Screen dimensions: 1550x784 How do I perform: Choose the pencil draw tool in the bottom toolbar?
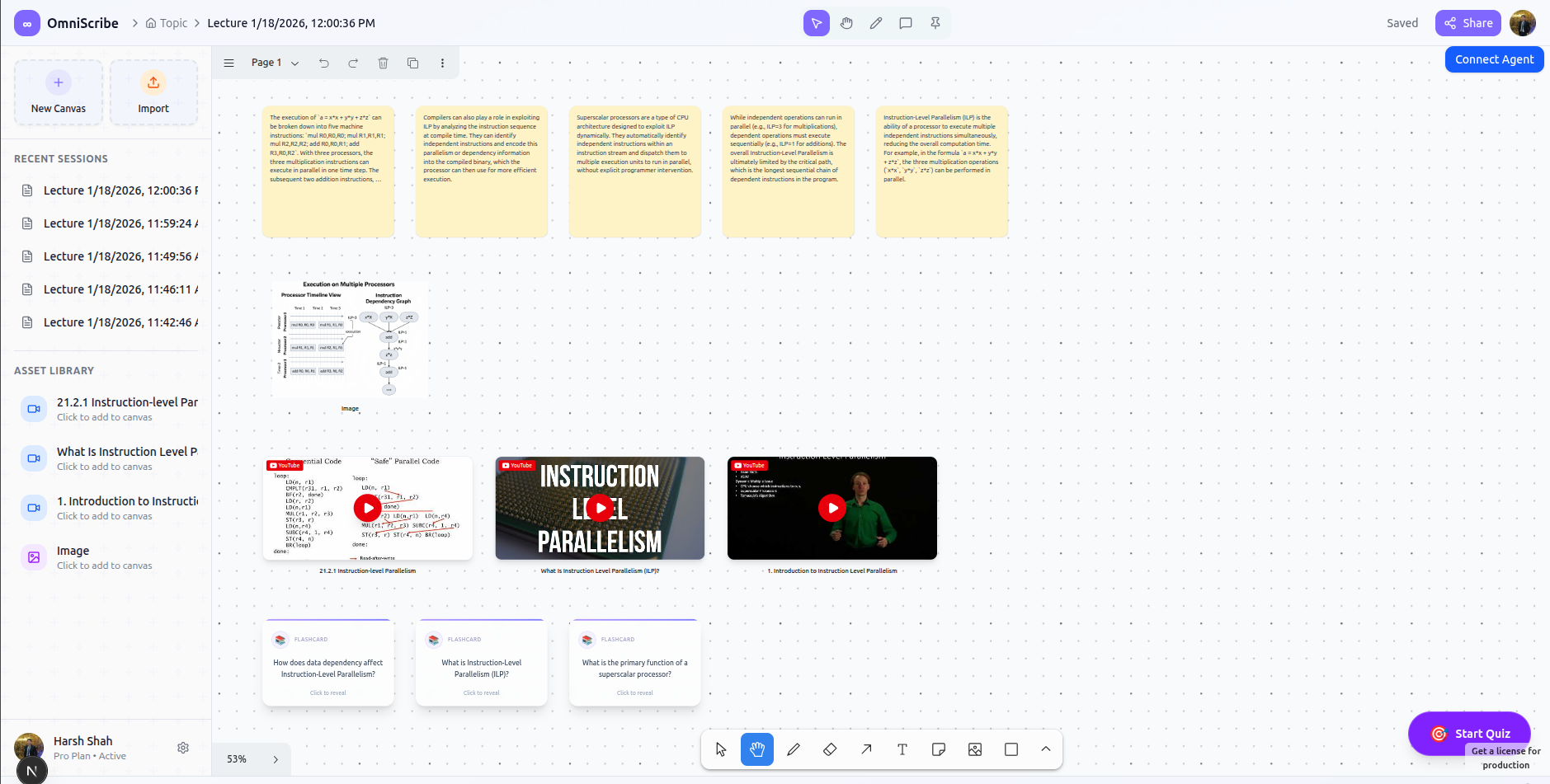794,749
